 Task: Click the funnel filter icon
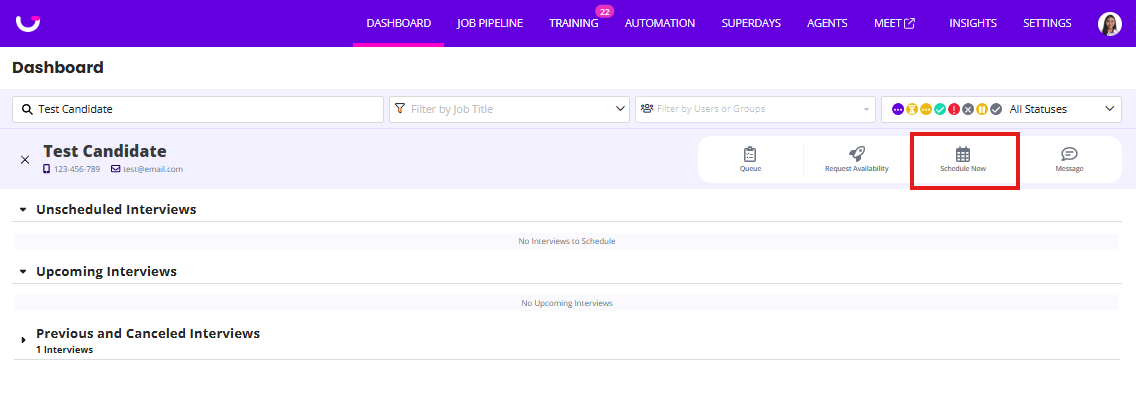coord(400,109)
